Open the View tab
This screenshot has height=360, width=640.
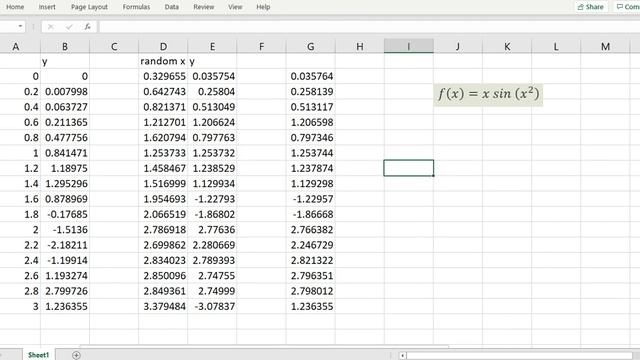235,7
